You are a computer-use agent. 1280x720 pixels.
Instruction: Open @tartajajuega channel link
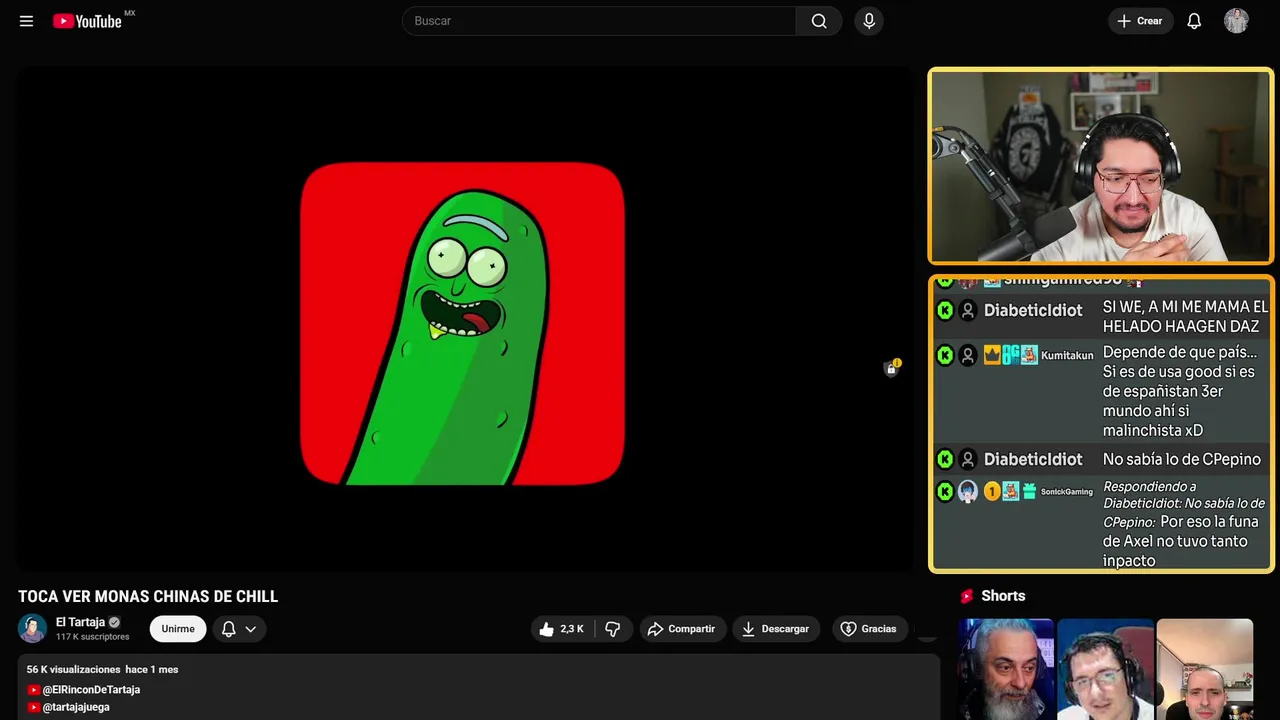tap(76, 707)
